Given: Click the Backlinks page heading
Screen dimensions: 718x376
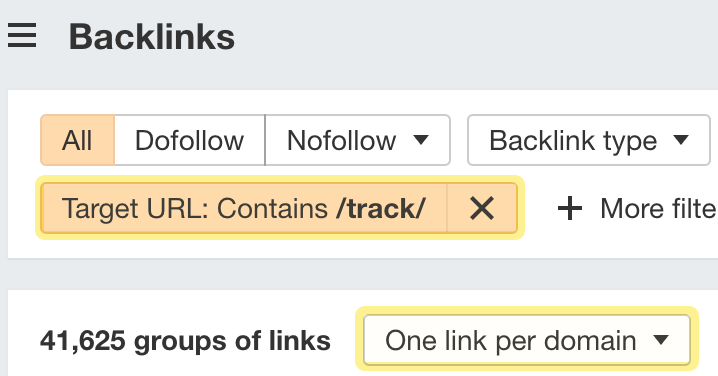Looking at the screenshot, I should click(152, 37).
